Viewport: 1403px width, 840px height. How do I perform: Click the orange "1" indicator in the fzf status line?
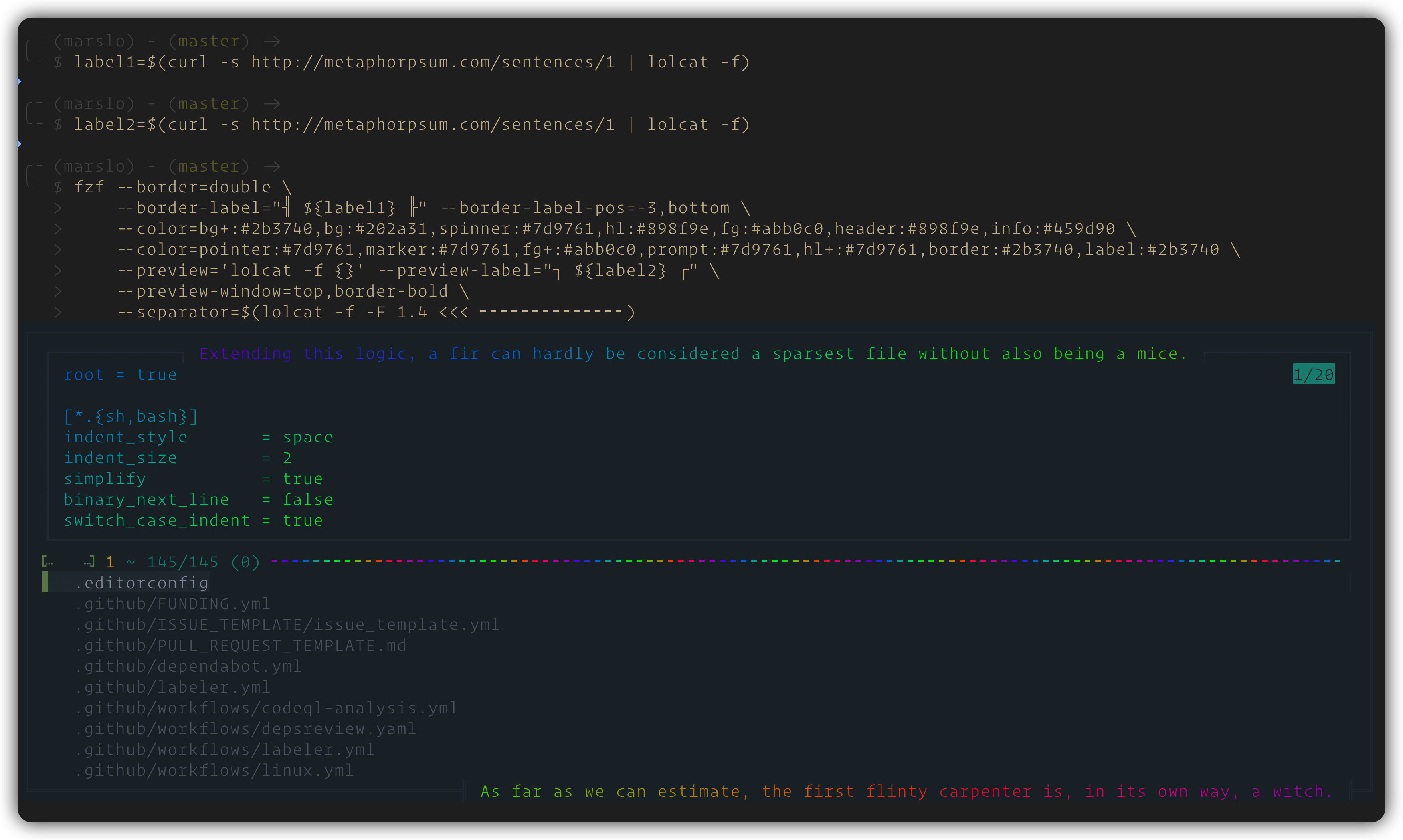[x=110, y=562]
